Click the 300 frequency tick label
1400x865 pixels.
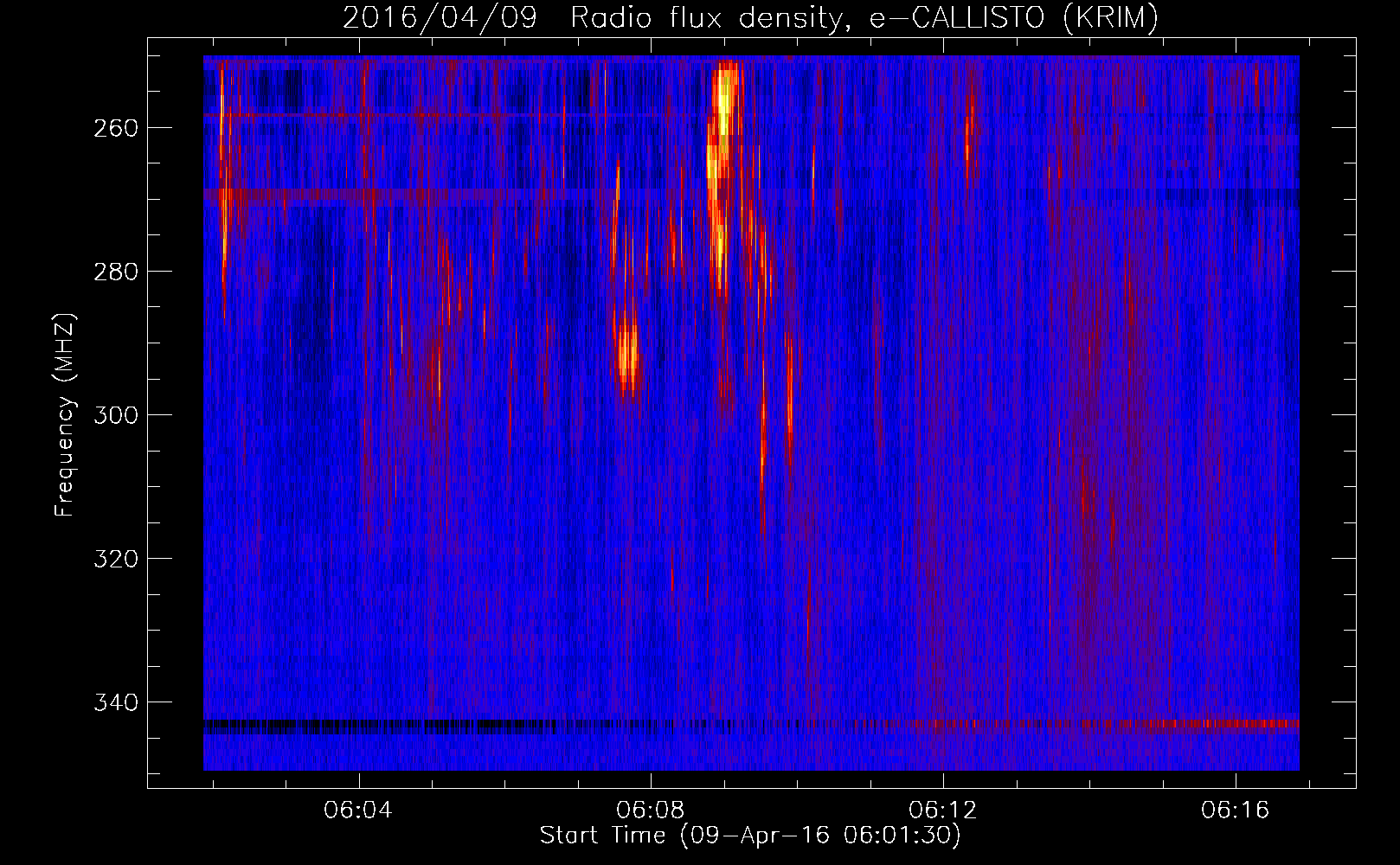point(115,415)
